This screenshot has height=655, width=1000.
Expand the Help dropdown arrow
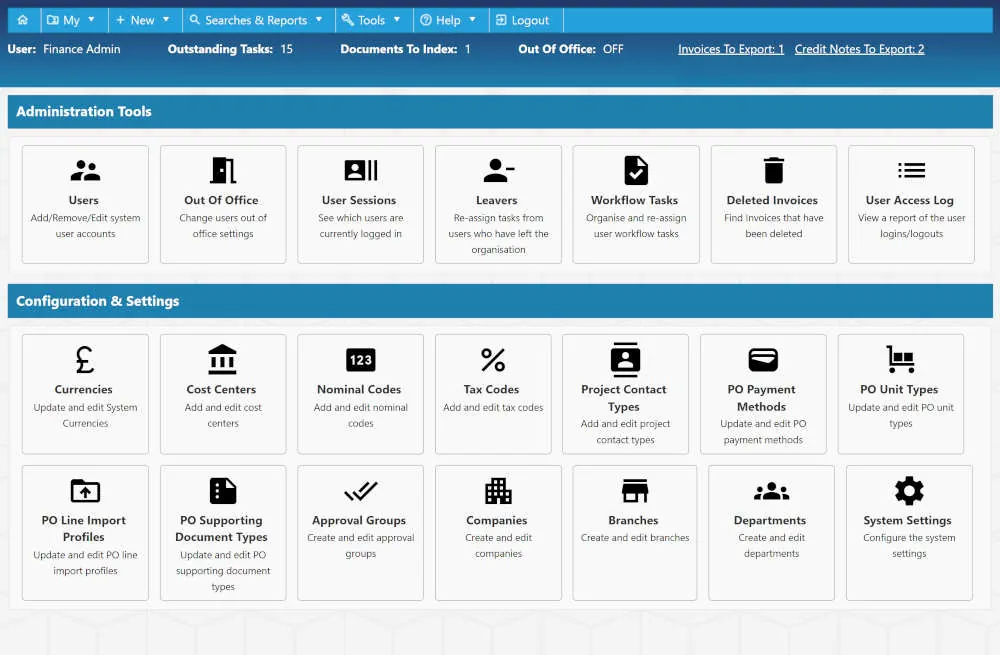tap(472, 20)
